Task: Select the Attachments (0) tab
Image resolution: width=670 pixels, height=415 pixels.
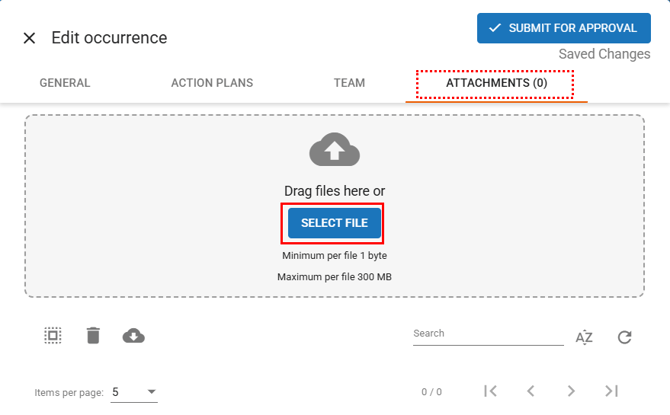Action: click(496, 83)
